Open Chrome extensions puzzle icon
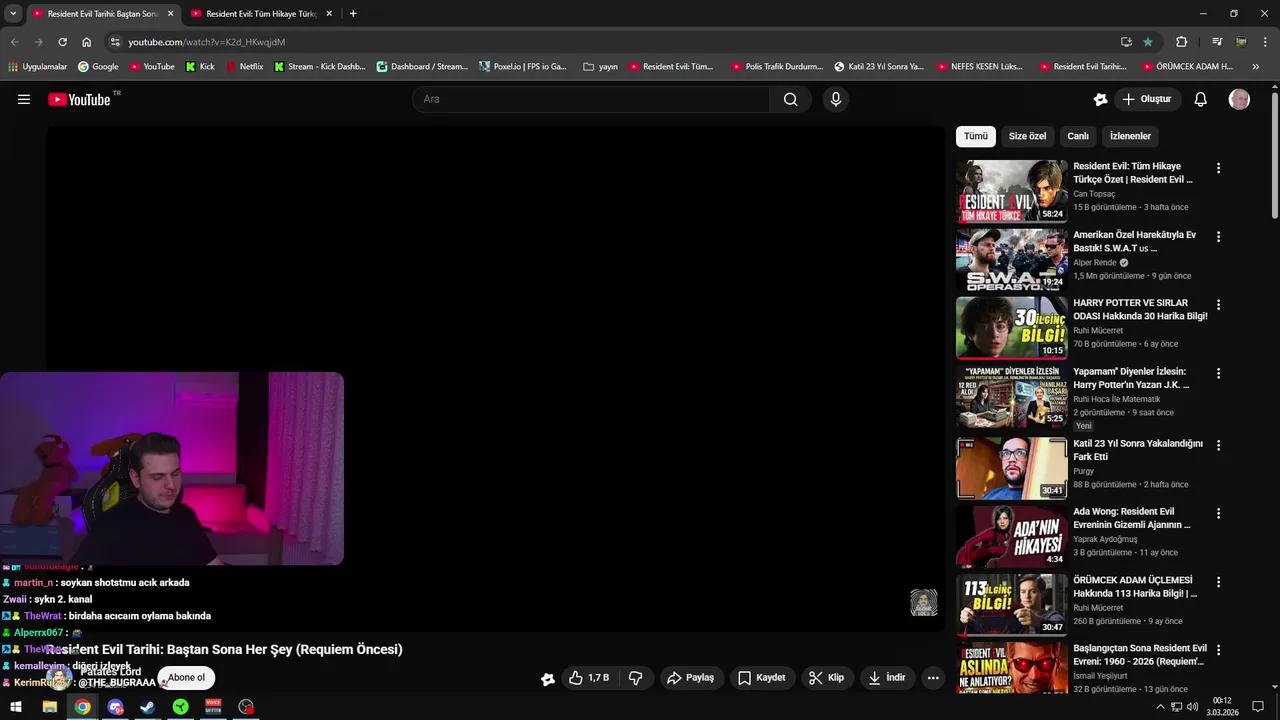The width and height of the screenshot is (1280, 720). [x=1182, y=42]
